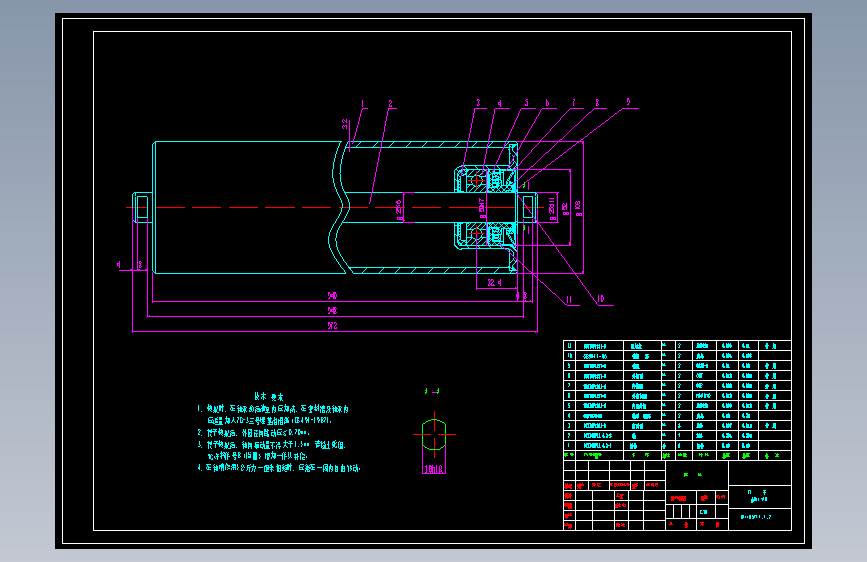
Task: Select the 548 length dimension
Action: (332, 311)
